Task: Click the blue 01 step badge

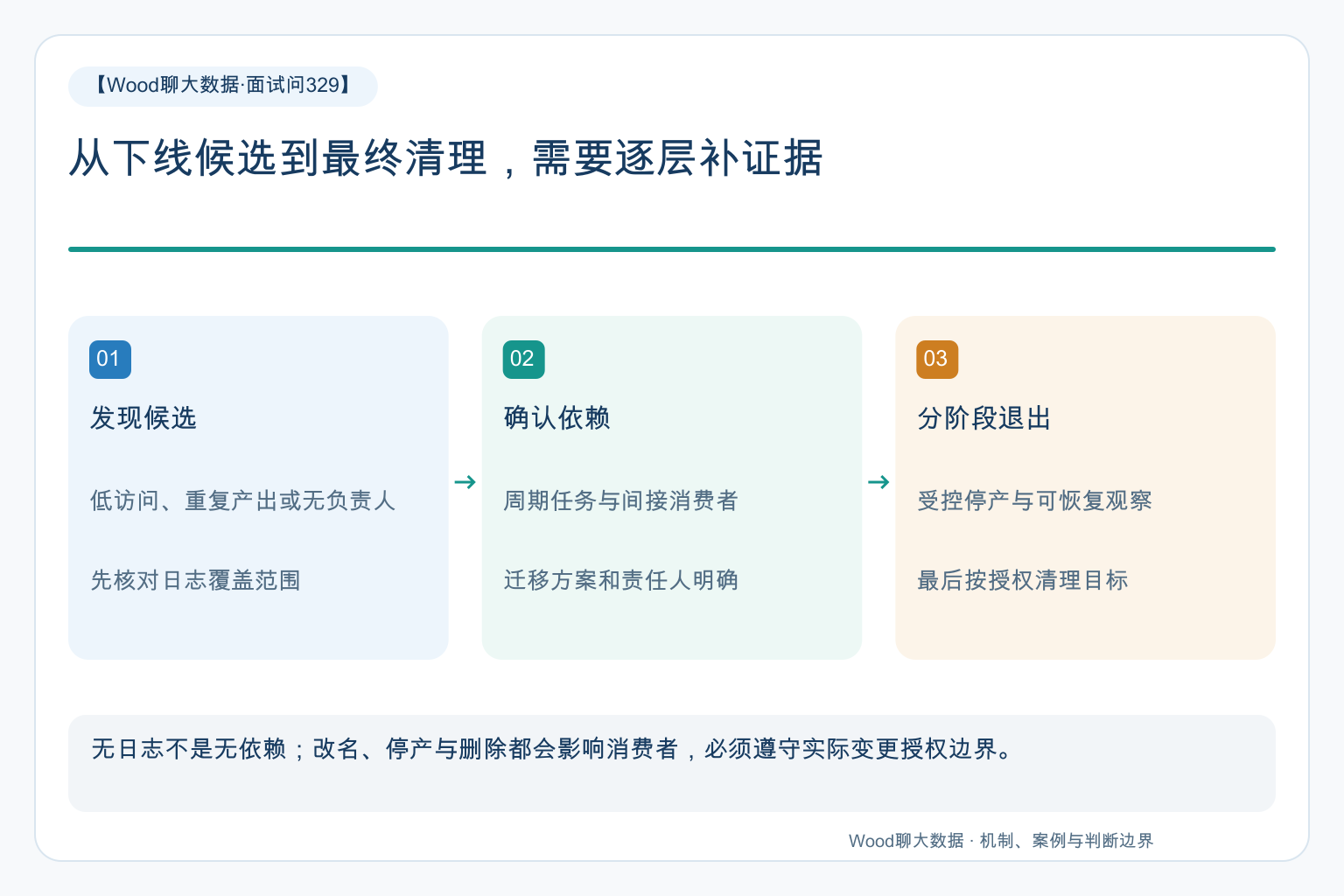Action: coord(110,359)
